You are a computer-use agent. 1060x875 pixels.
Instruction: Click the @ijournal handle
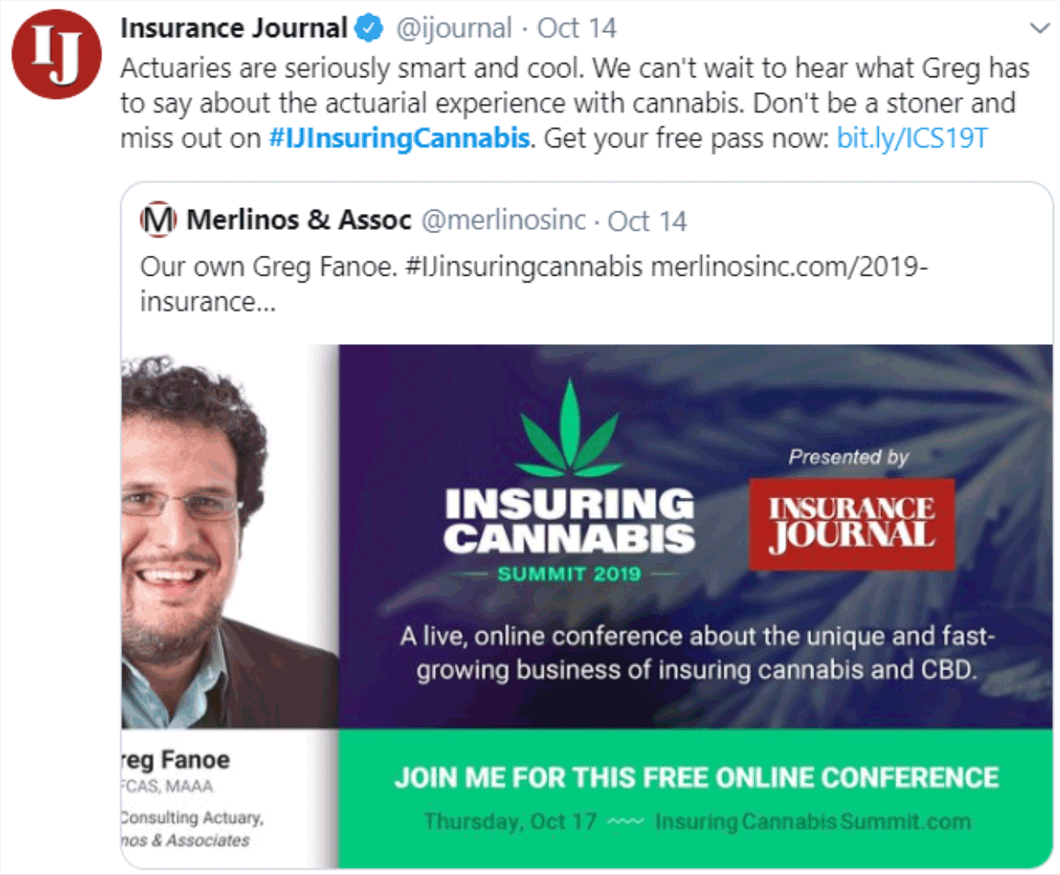point(455,28)
